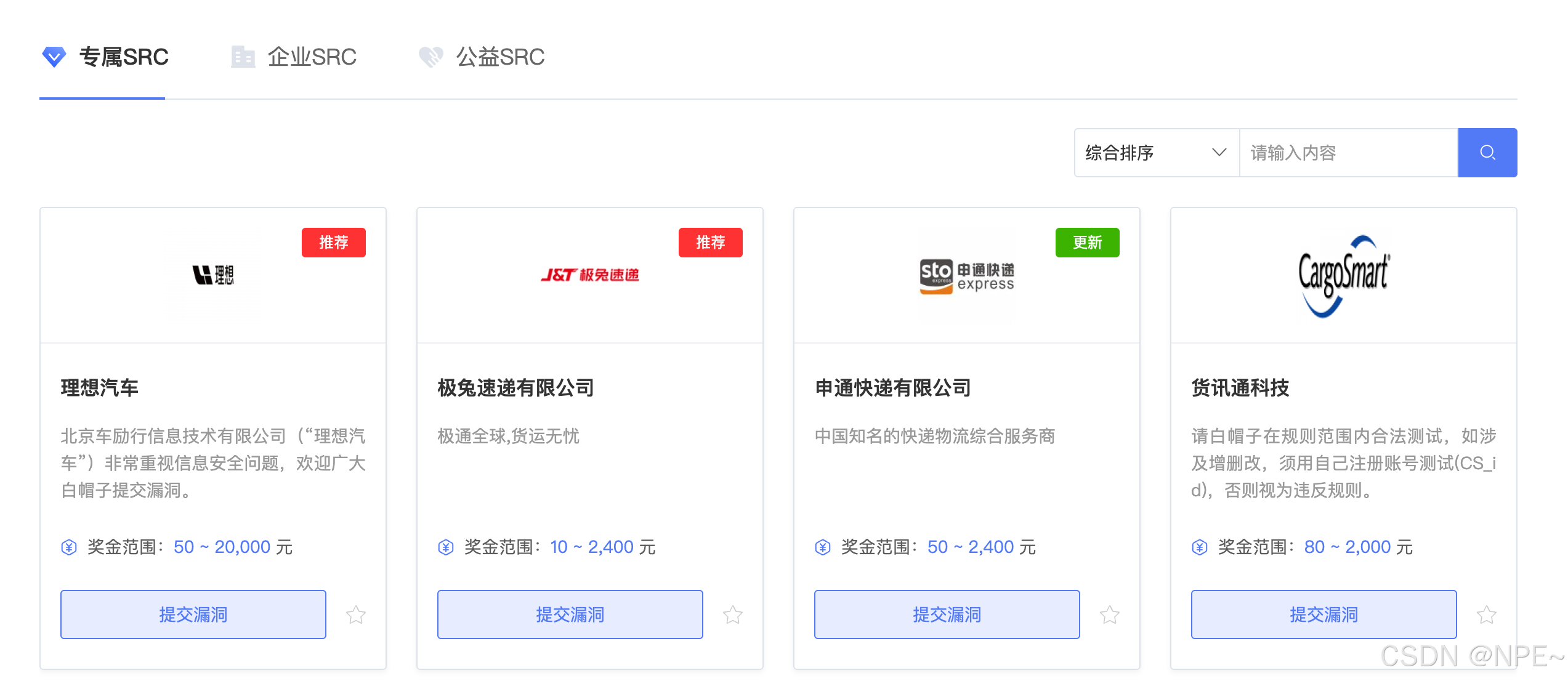Click the reward range 80 ~ 2,000 元

click(x=1359, y=547)
